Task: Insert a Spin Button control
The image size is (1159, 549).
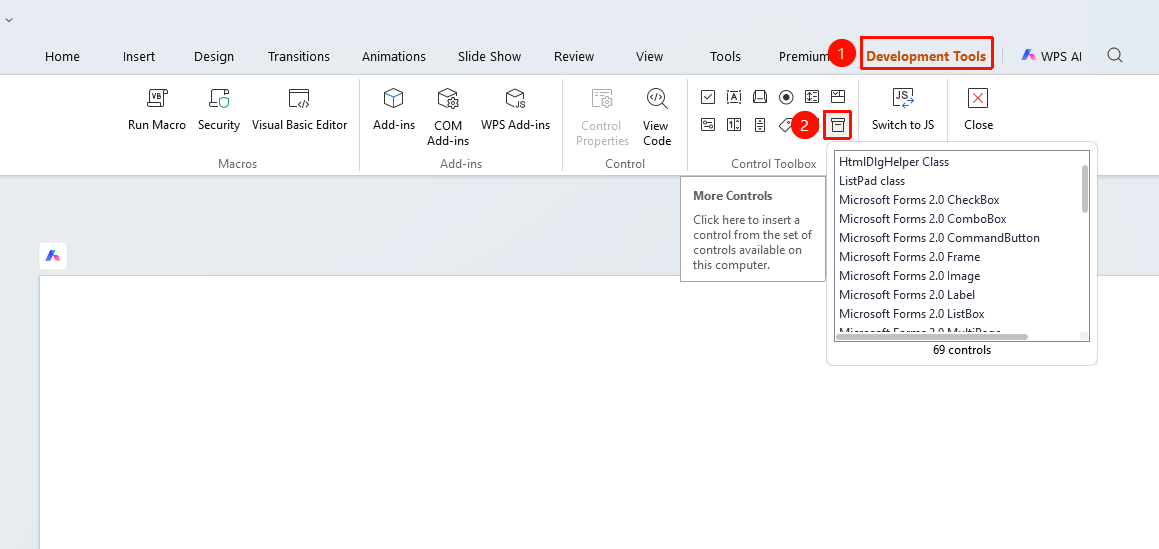Action: (734, 125)
